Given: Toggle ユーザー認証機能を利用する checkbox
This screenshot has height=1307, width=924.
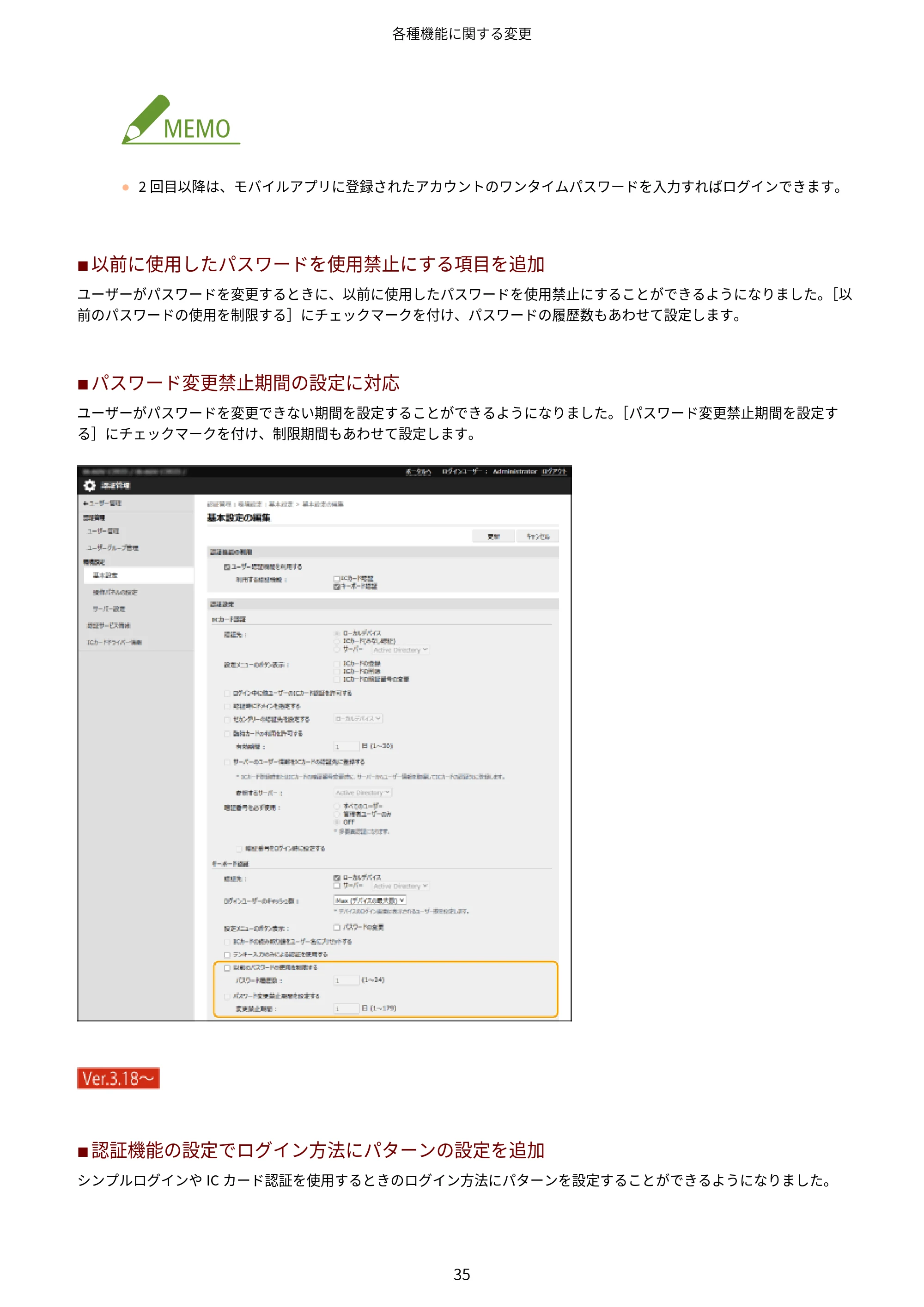Looking at the screenshot, I should click(x=227, y=567).
